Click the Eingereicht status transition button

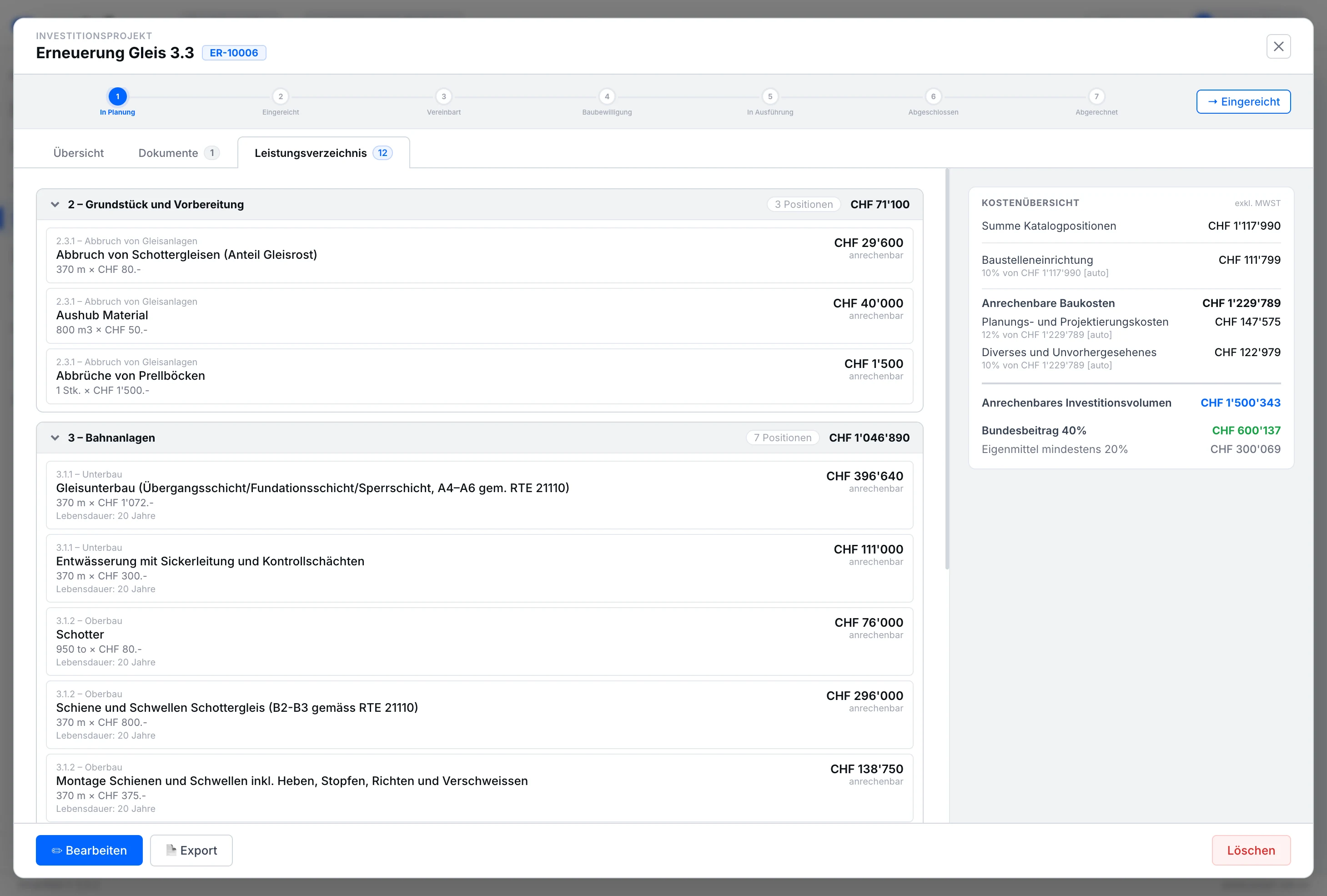click(1243, 101)
